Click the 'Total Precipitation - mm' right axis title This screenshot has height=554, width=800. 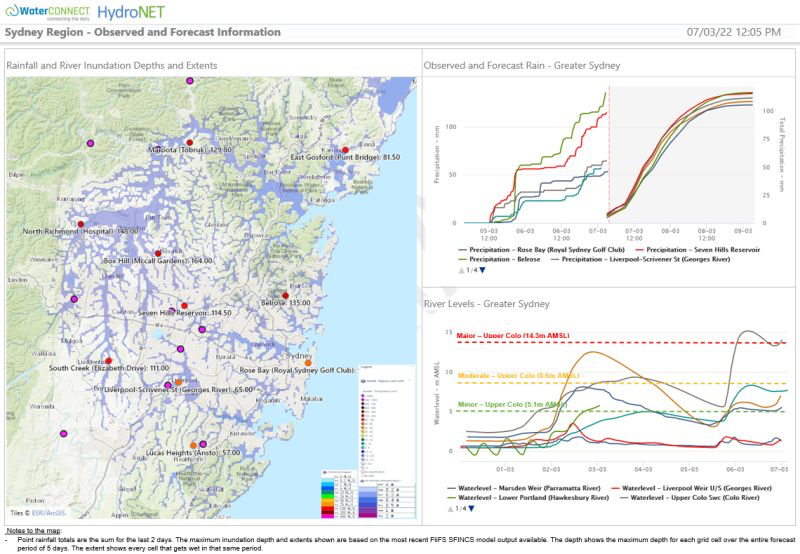coord(781,155)
